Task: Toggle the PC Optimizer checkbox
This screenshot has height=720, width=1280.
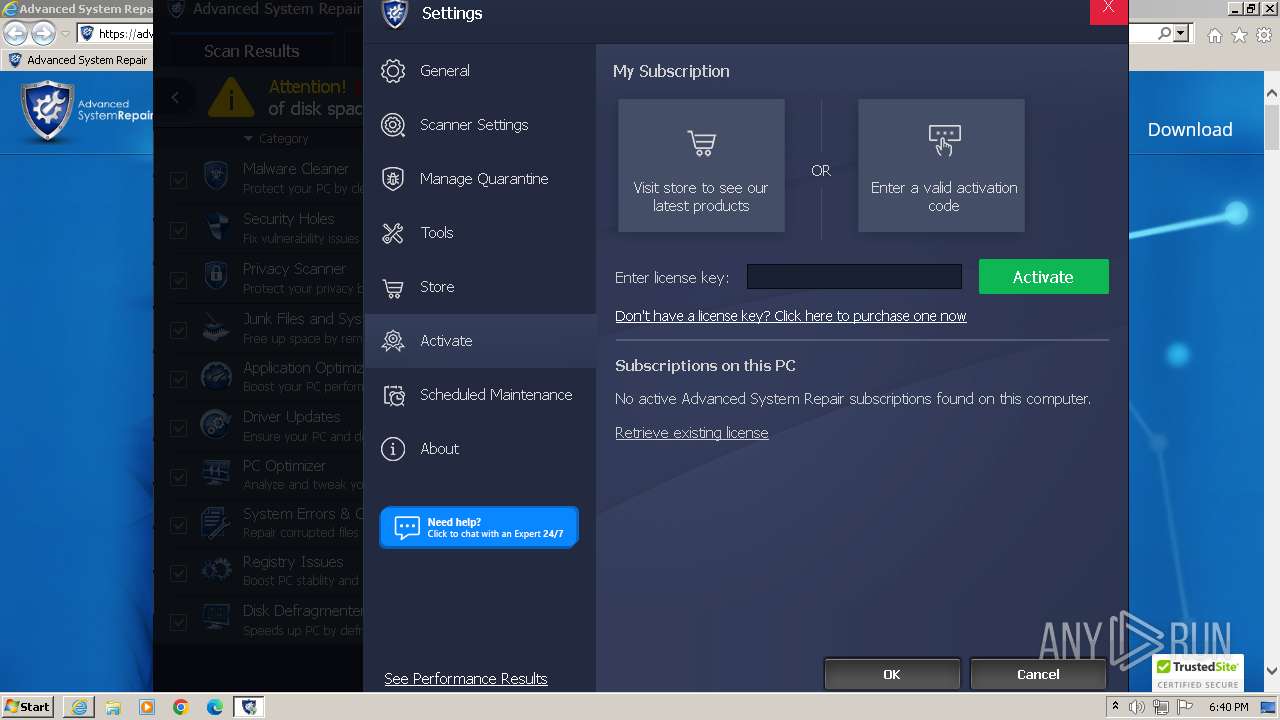Action: pos(178,477)
